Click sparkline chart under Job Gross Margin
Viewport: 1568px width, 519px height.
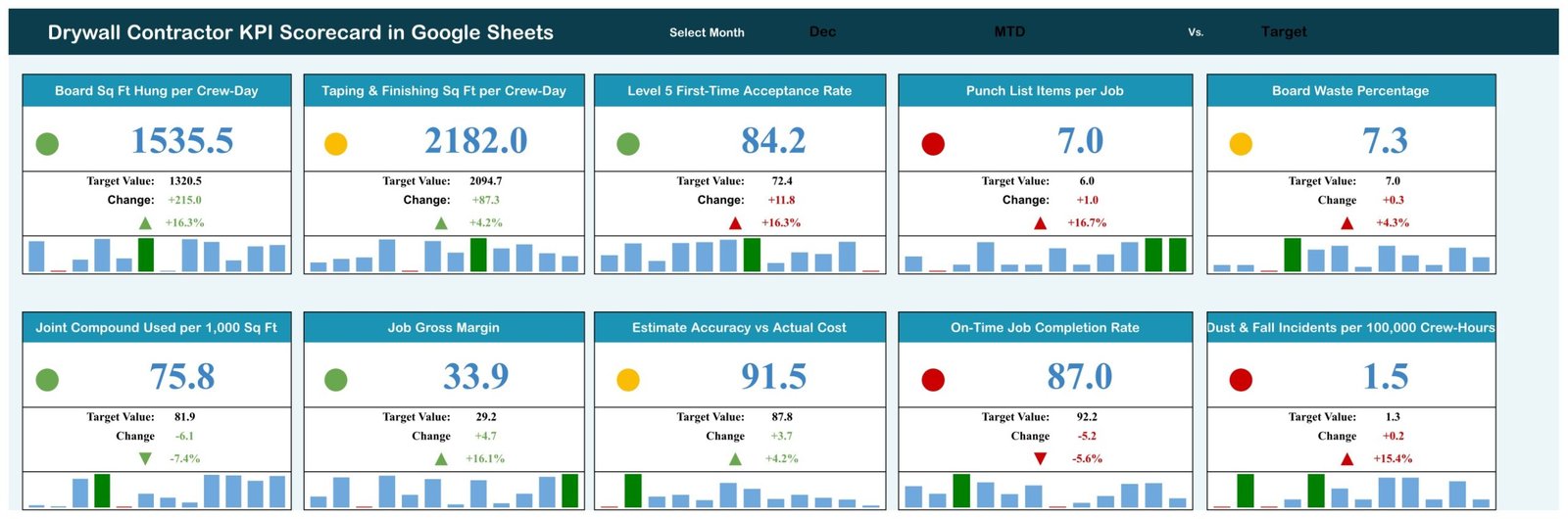(444, 491)
